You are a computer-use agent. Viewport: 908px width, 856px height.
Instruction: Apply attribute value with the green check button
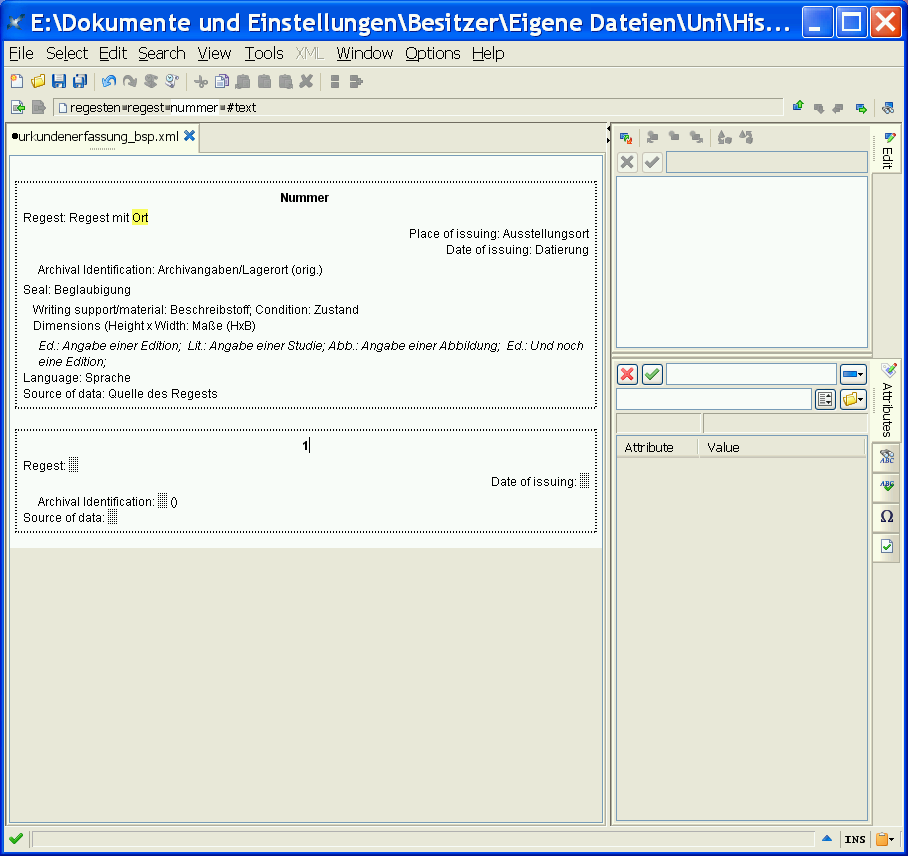pyautogui.click(x=653, y=374)
